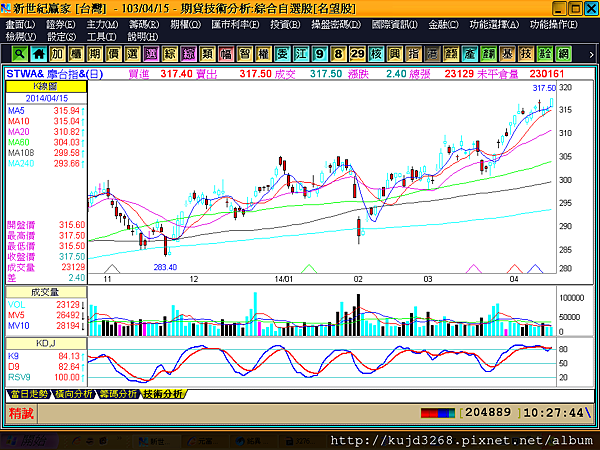Select the 權 options toolbar icon
600x450 pixels.
coord(263,54)
